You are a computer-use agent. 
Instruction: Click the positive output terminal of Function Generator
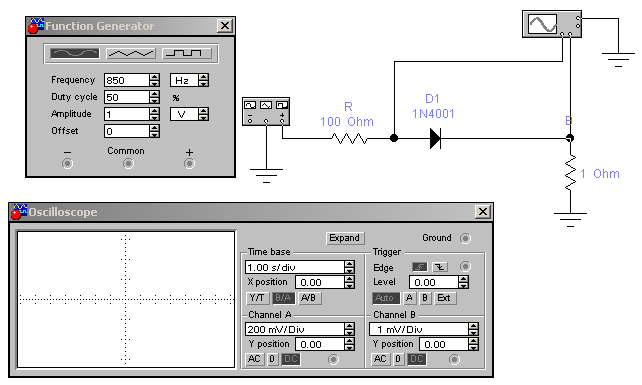(x=189, y=164)
